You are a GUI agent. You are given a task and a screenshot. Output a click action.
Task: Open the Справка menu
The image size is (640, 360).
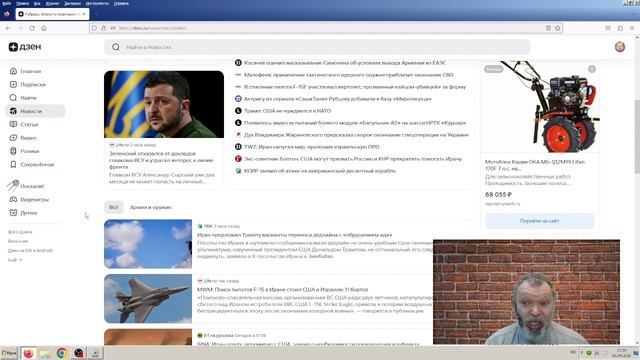(x=121, y=3)
